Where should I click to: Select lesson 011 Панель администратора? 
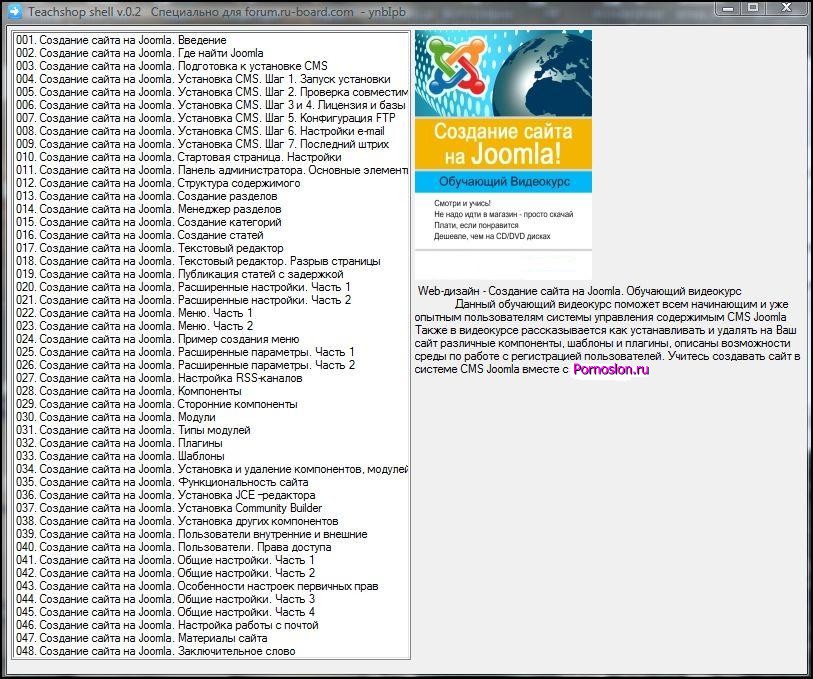[x=212, y=170]
